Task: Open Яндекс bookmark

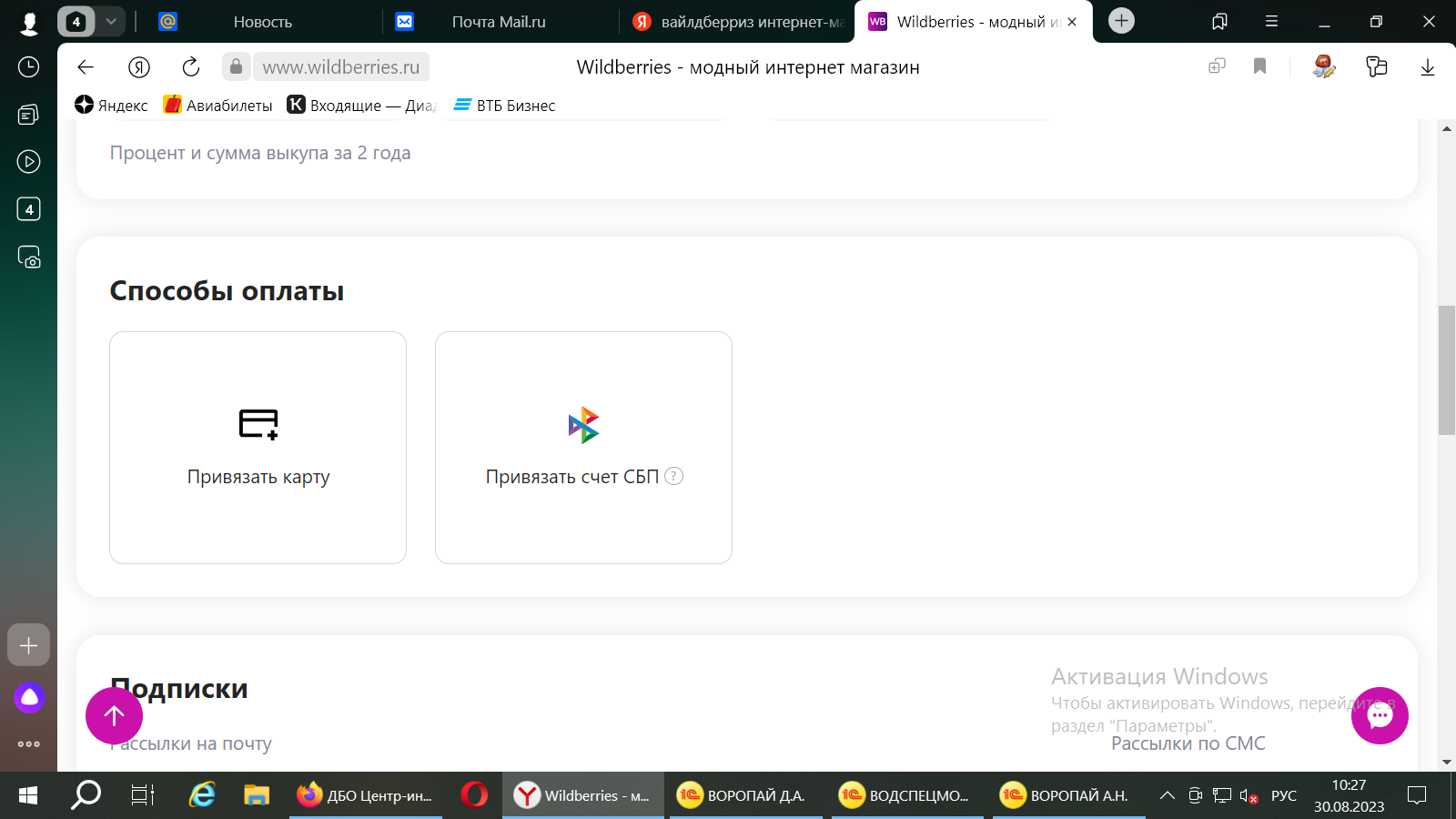Action: pos(111,106)
